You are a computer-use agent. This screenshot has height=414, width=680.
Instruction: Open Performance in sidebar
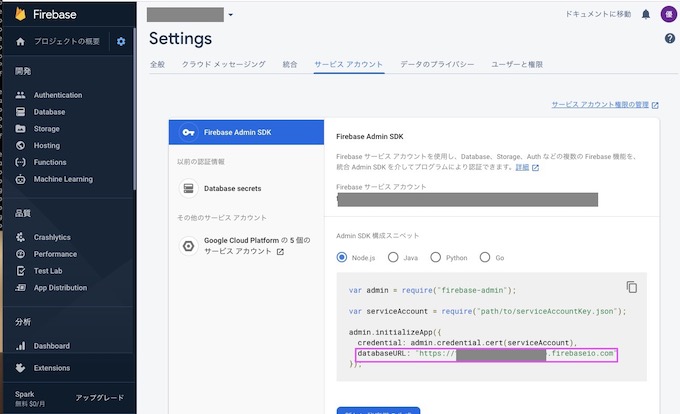click(55, 254)
